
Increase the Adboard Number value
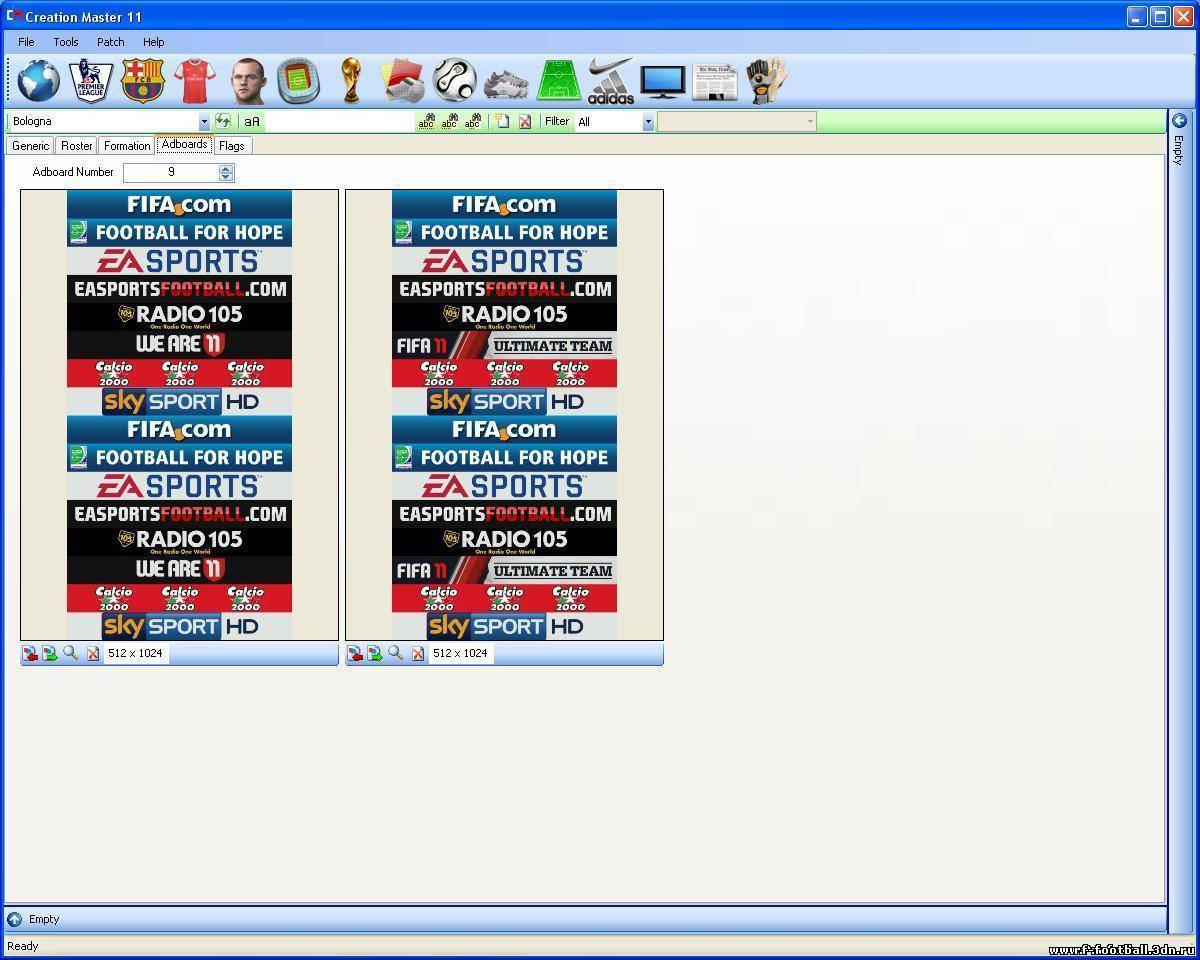click(x=226, y=168)
